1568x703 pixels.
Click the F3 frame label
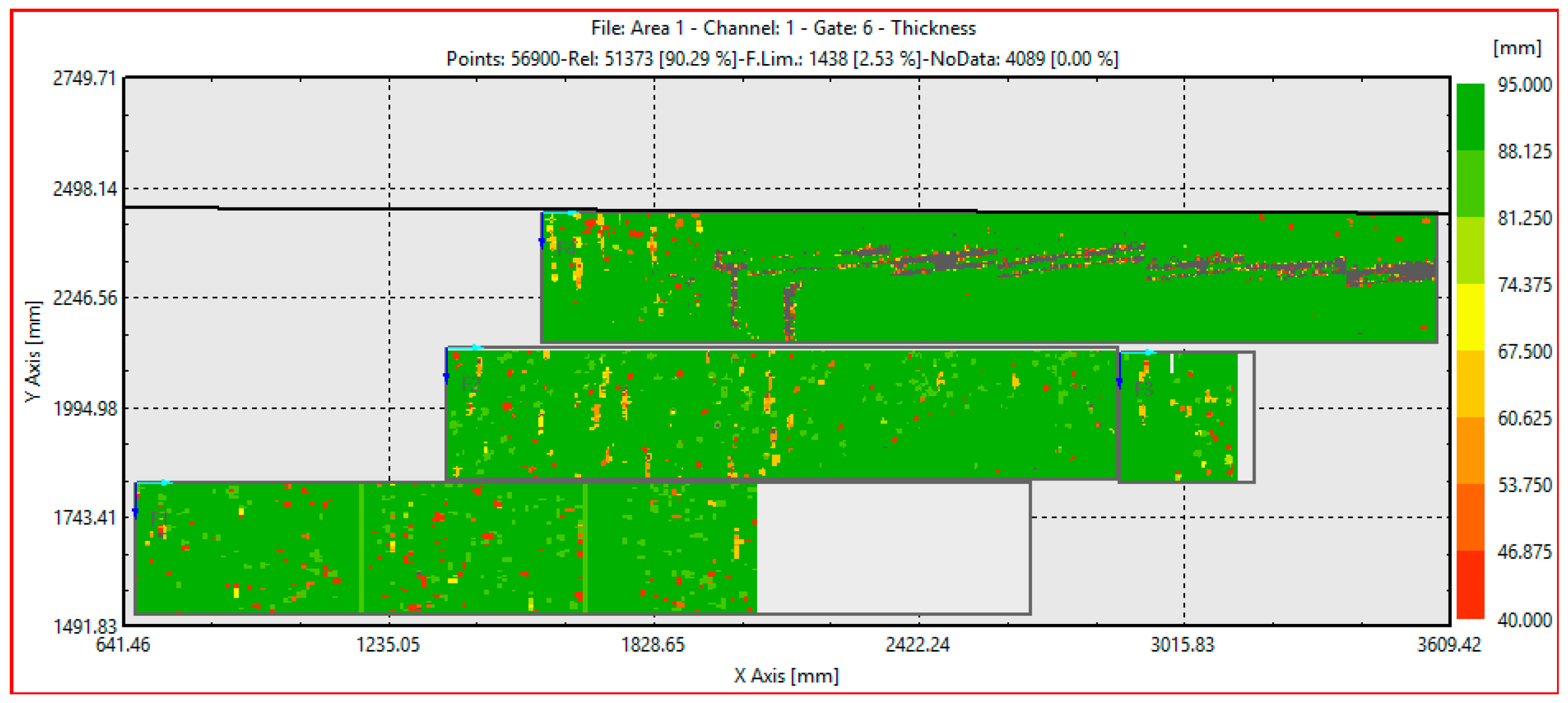[x=1144, y=389]
